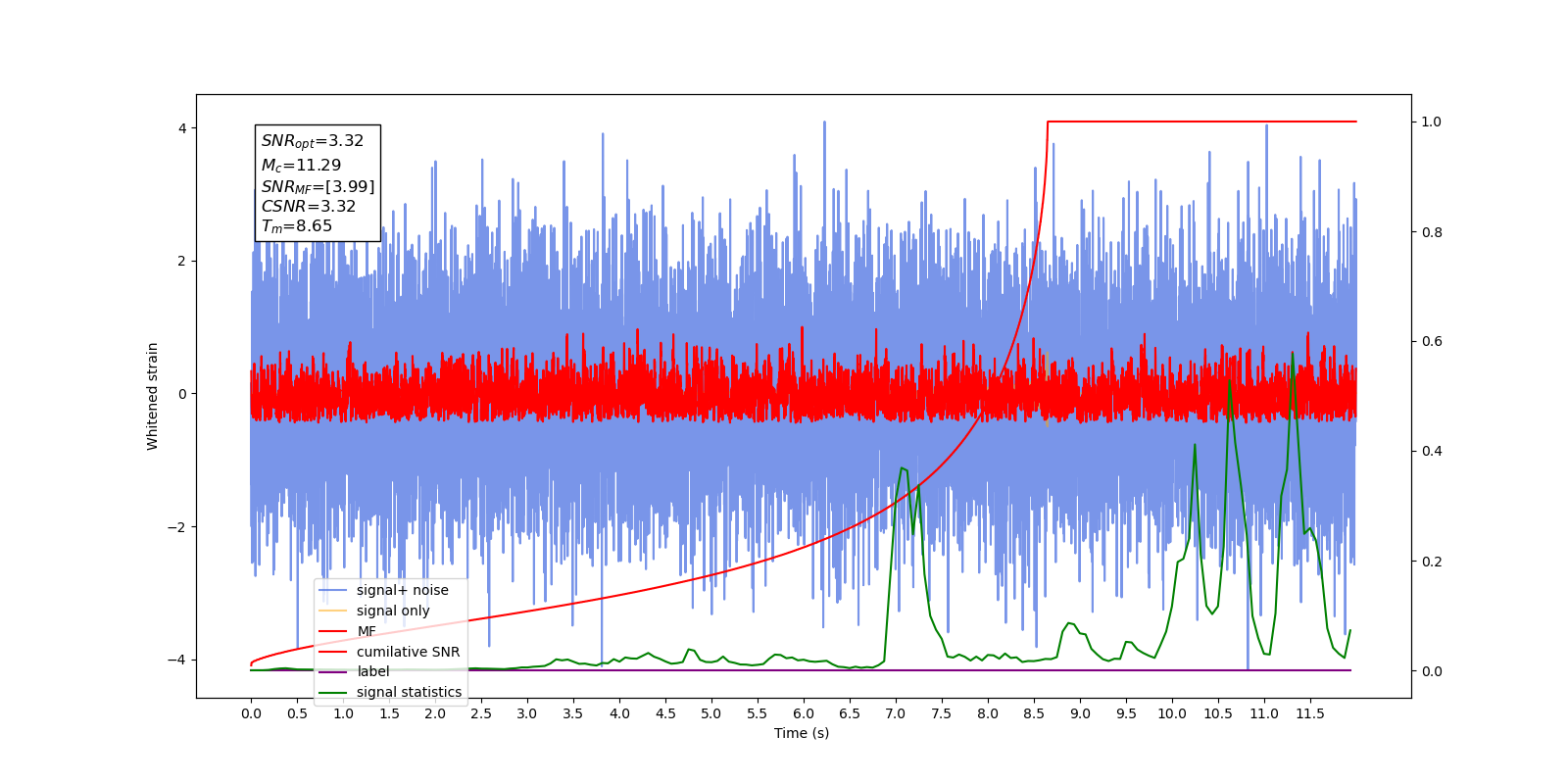Image resolution: width=1568 pixels, height=784 pixels.
Task: Click the corner where cumulative SNR reaches 1.0
Action: (1048, 122)
